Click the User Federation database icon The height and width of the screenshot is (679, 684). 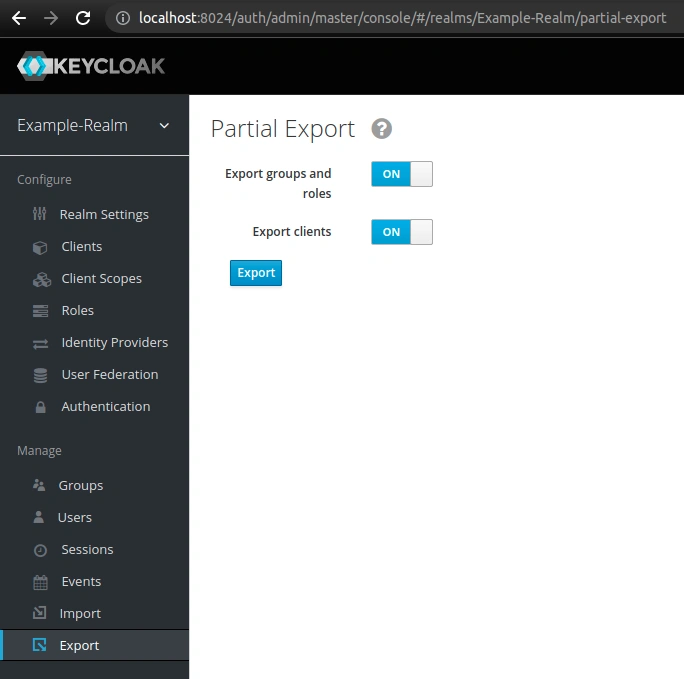coord(40,375)
